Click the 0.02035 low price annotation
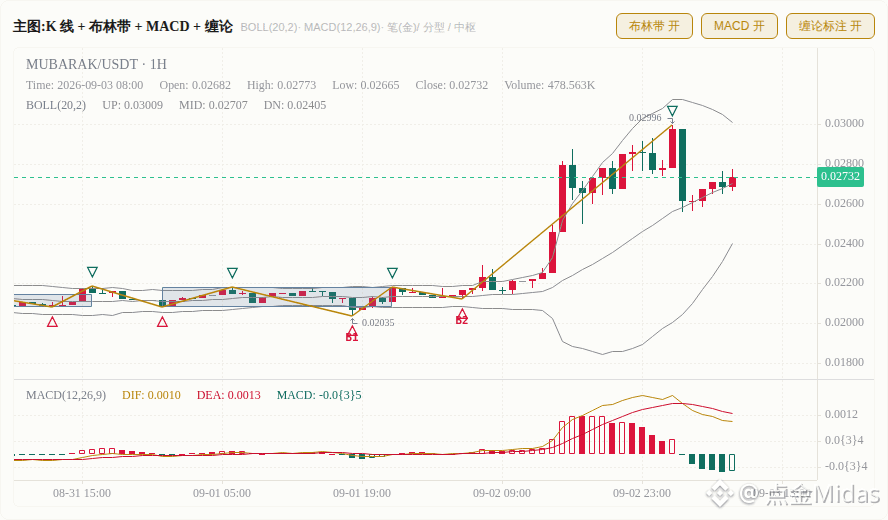This screenshot has height=520, width=888. (x=378, y=322)
